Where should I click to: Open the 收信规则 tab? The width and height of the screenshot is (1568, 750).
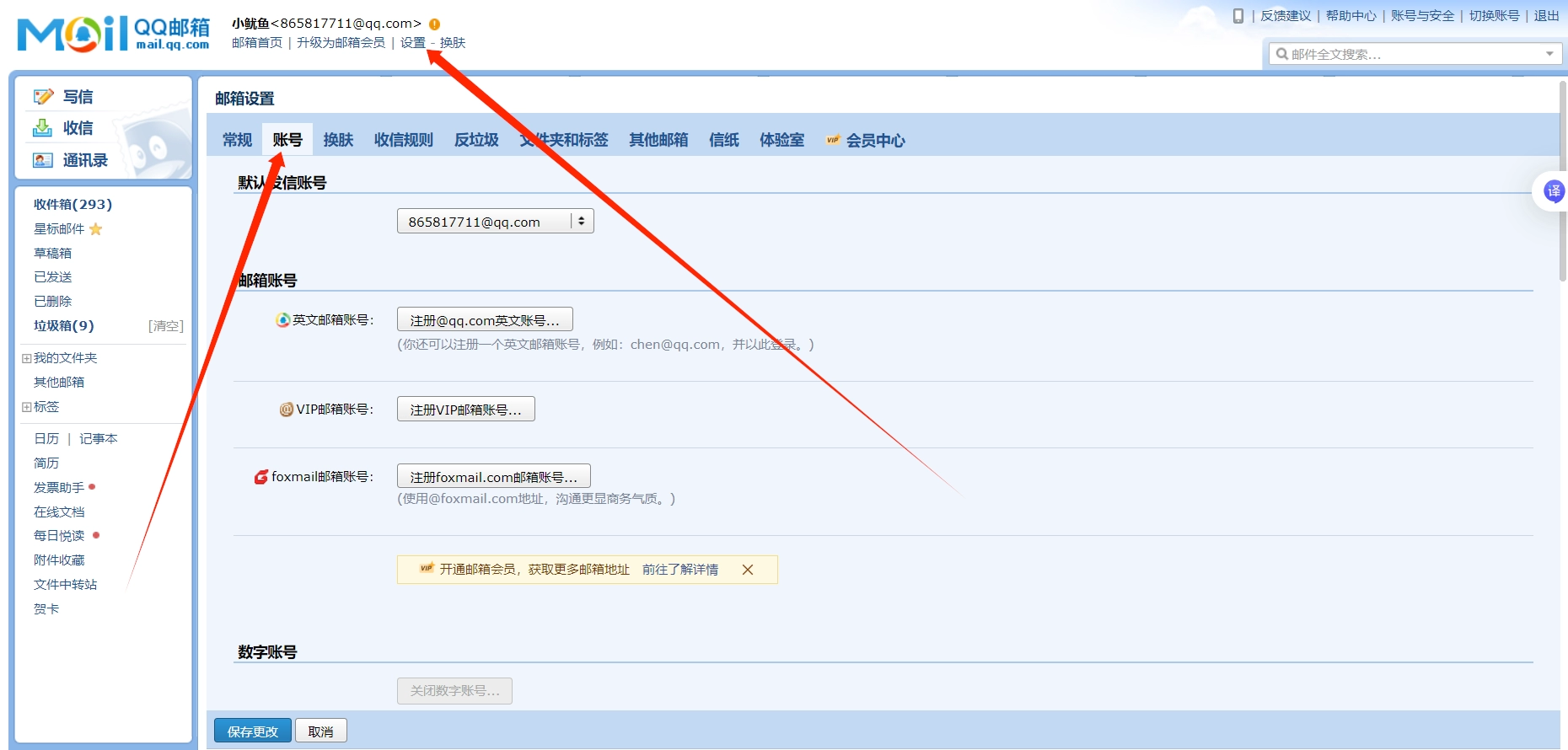pyautogui.click(x=404, y=140)
